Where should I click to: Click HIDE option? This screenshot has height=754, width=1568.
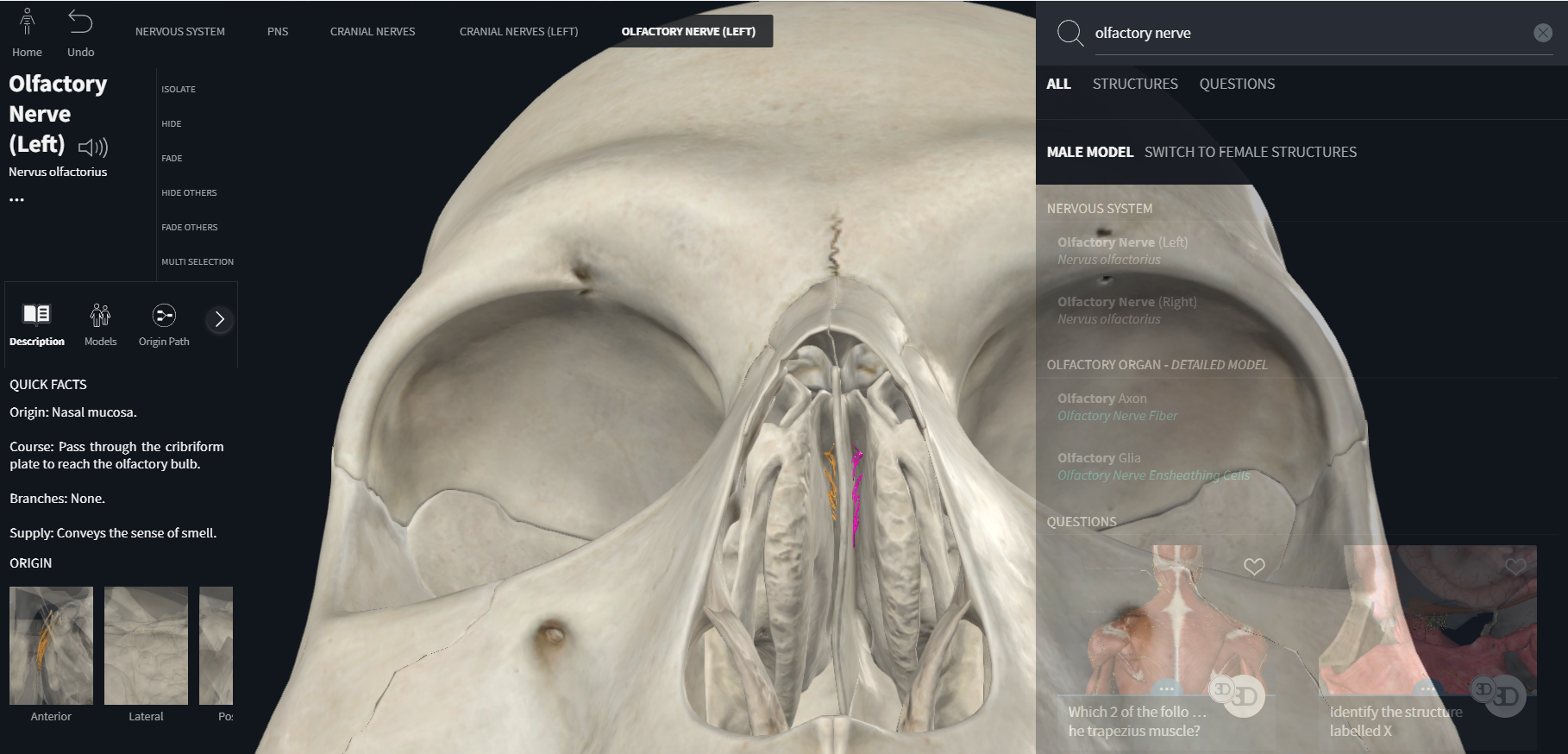coord(172,123)
